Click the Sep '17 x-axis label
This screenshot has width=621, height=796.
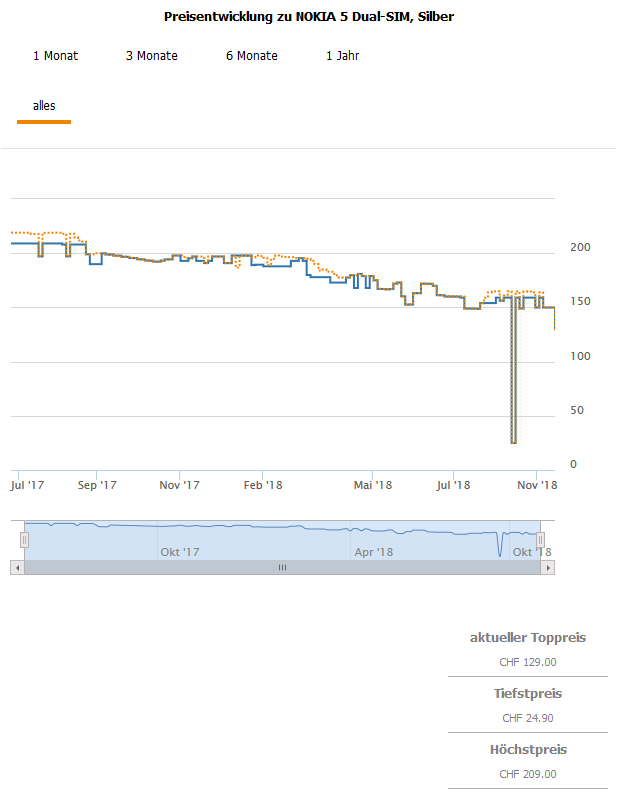pyautogui.click(x=97, y=486)
